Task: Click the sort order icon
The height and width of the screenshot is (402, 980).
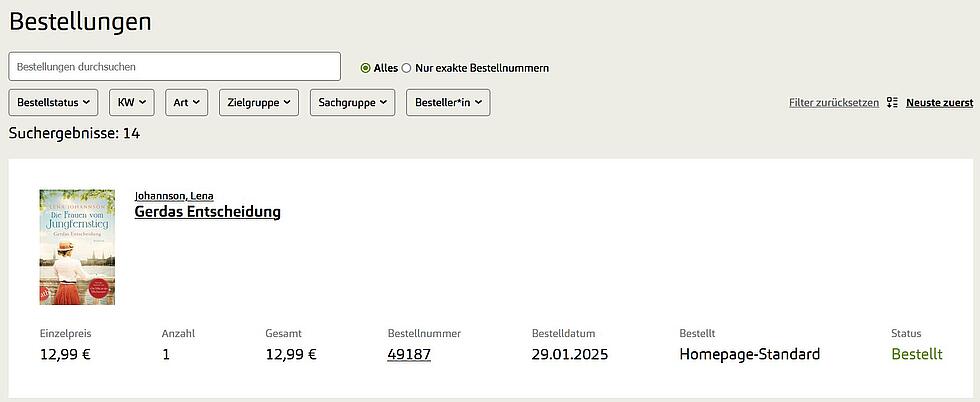Action: 892,102
